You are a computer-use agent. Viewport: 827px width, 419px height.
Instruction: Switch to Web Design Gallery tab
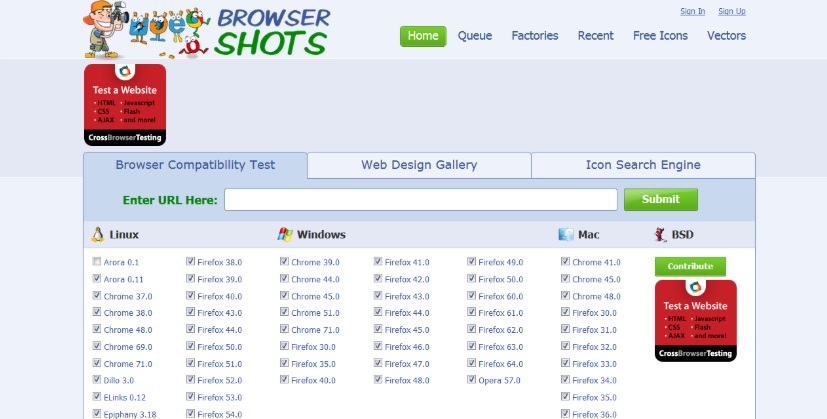point(419,165)
